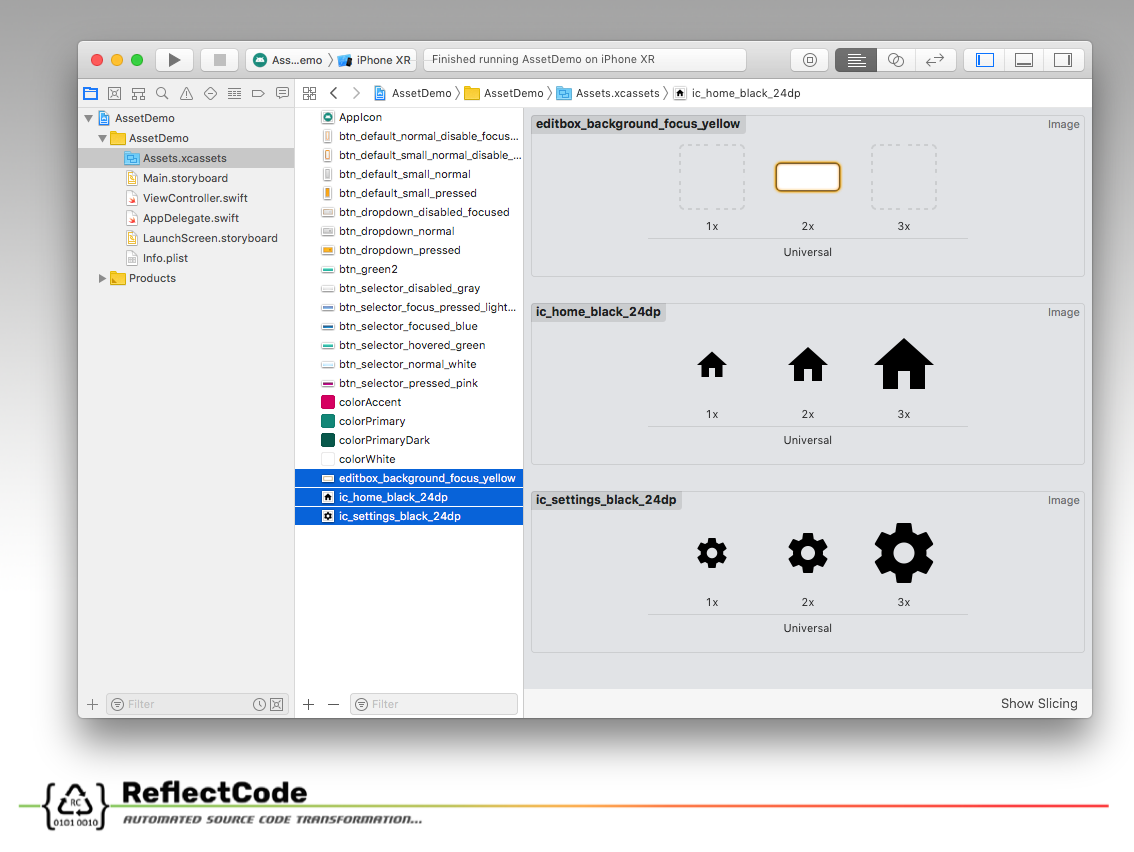Open the Test navigator tab
Viewport: 1134px width, 852px height.
[x=210, y=93]
